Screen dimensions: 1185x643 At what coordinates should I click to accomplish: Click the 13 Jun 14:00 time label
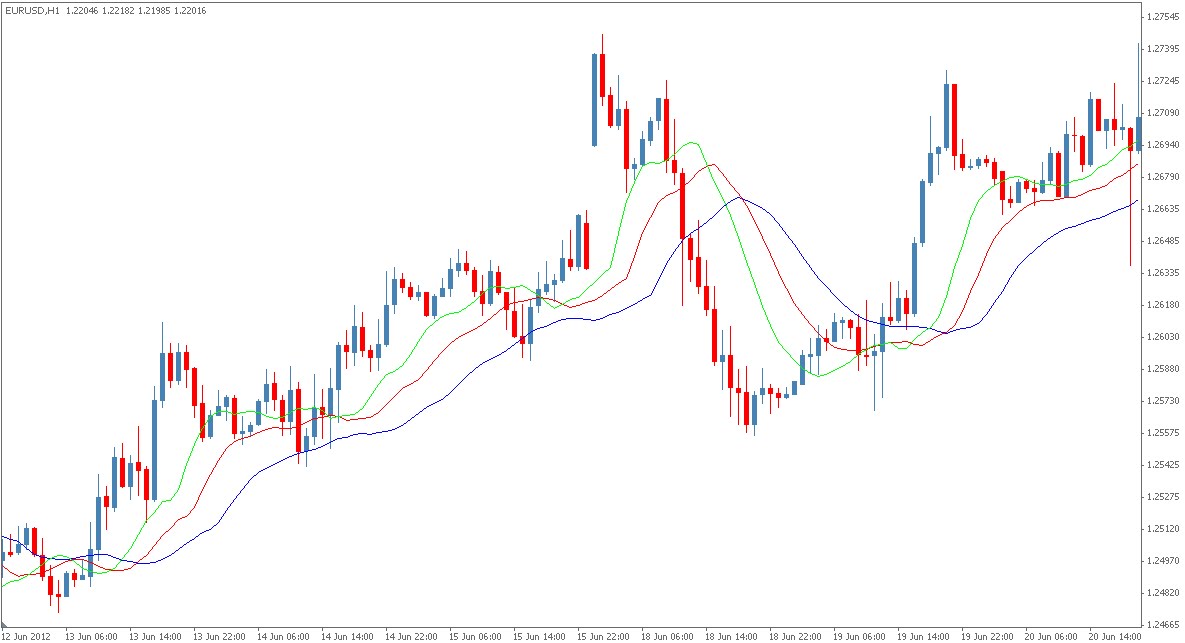156,636
